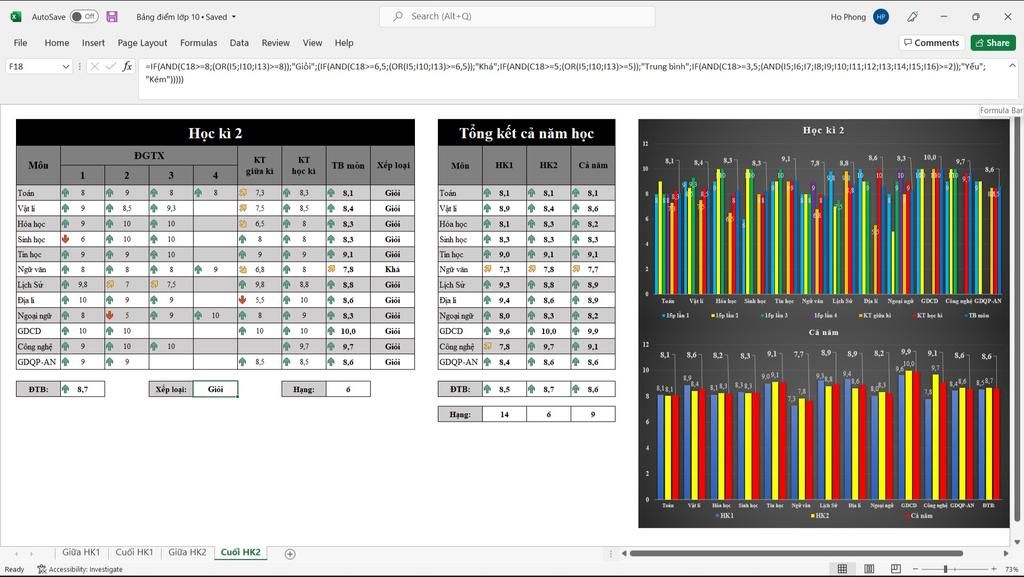Collapse the formula bar chevron
Screen dimensions: 1024x577
coord(1012,66)
